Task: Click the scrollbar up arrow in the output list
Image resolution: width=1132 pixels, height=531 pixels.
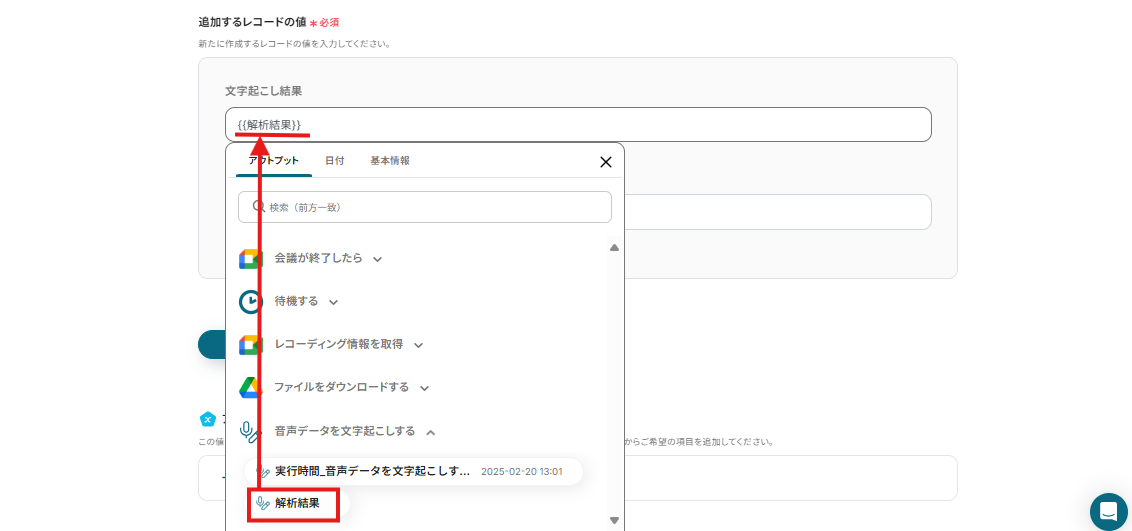Action: (614, 248)
